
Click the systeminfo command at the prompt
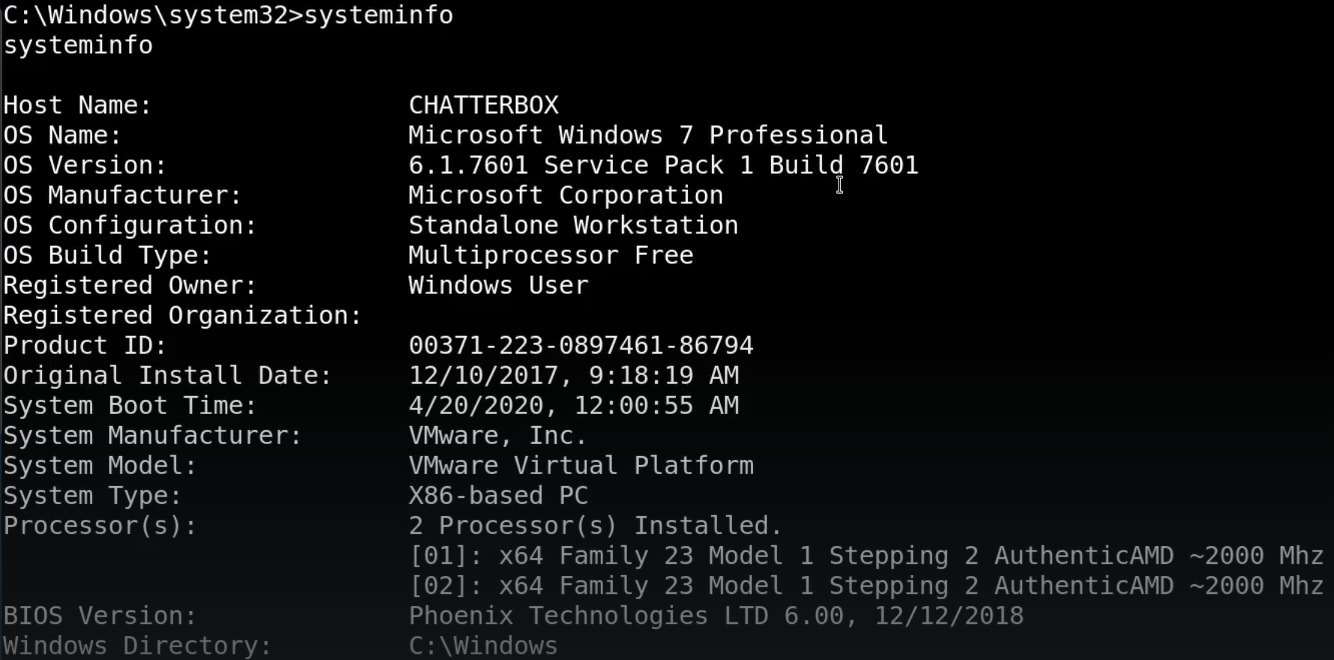coord(378,15)
